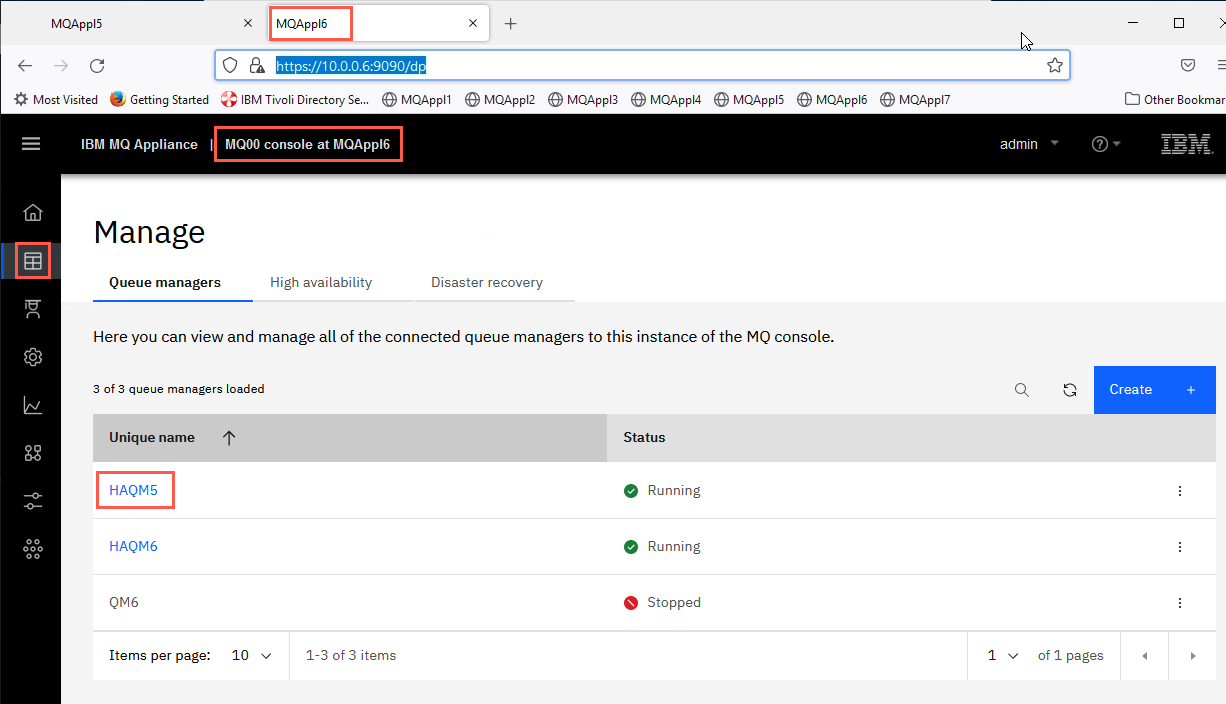The image size is (1226, 704).
Task: Open the Other Bookmarks folder
Action: [1175, 99]
